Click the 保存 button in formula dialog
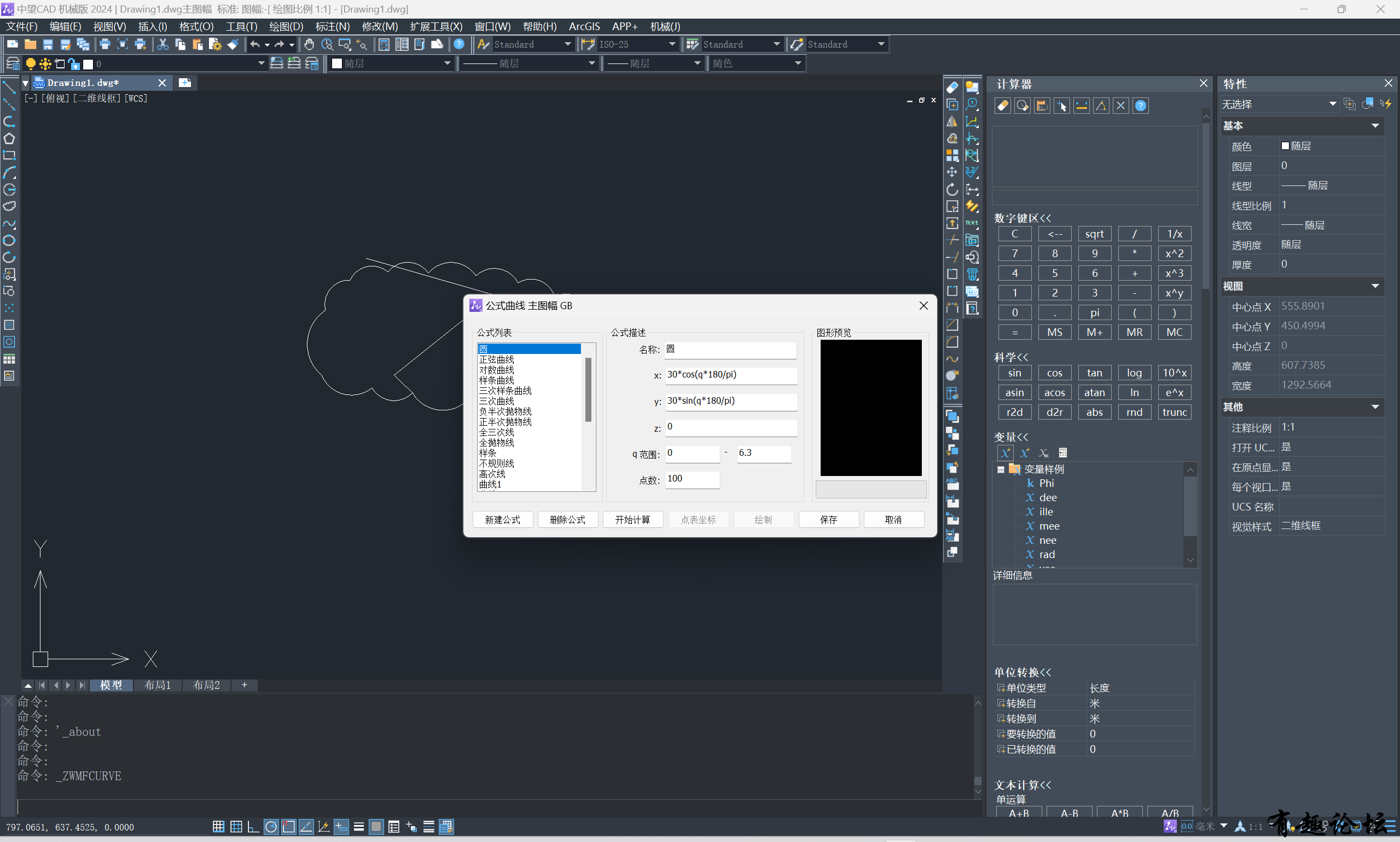Screen dimensions: 1400x842 coord(828,520)
